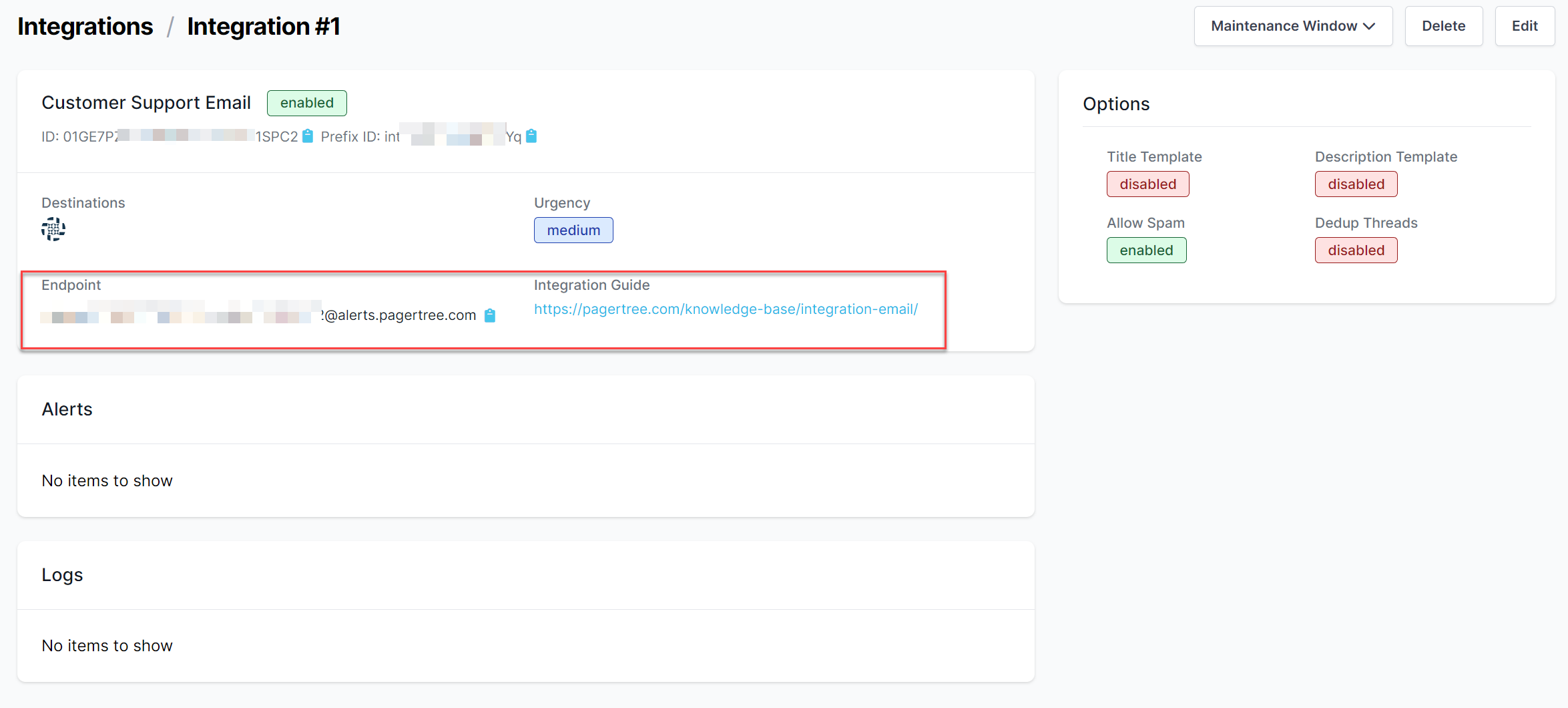Copy the Prefix ID to clipboard
Image resolution: width=1568 pixels, height=708 pixels.
tap(531, 136)
